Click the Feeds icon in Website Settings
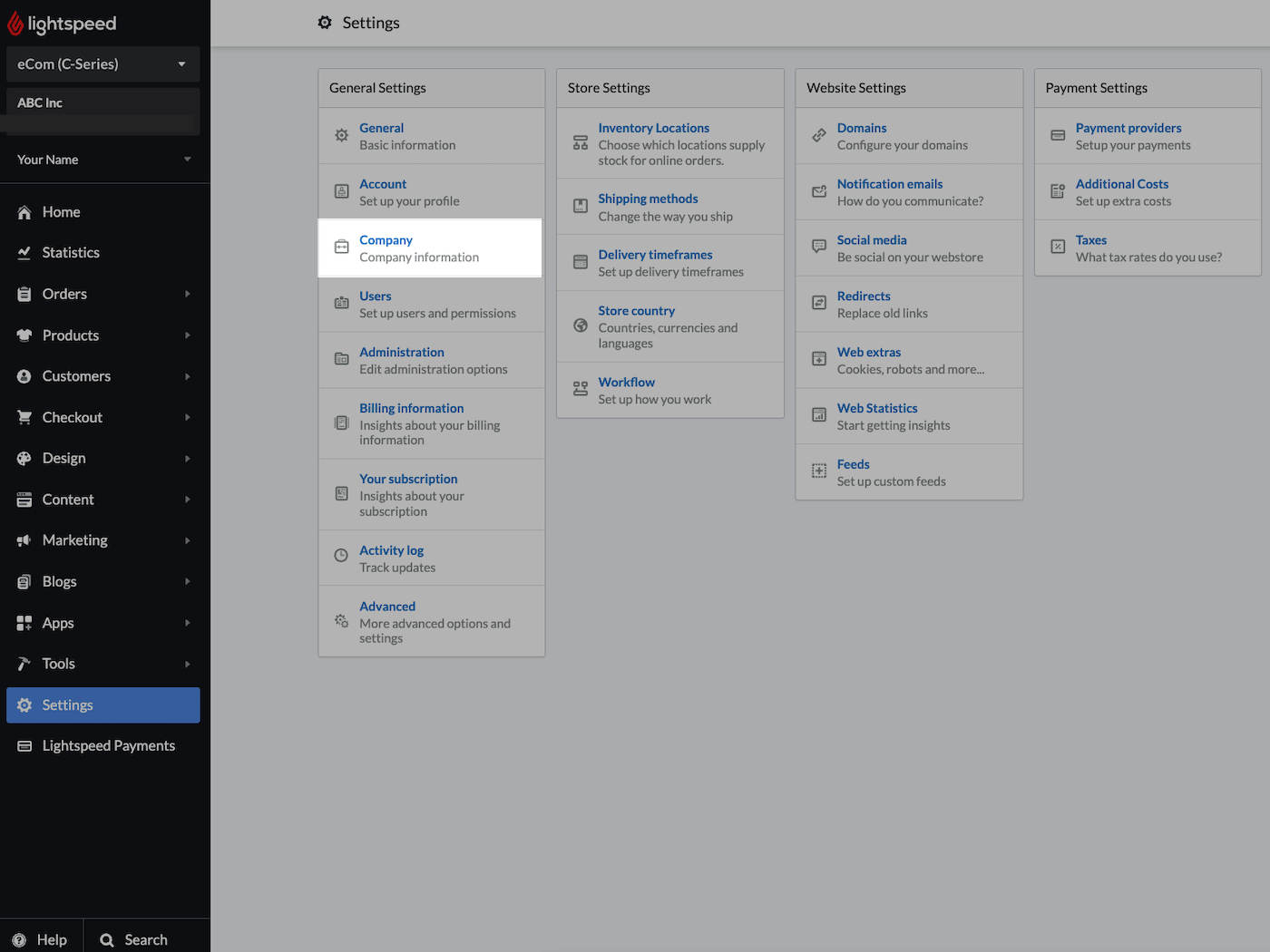The image size is (1270, 952). (x=819, y=471)
